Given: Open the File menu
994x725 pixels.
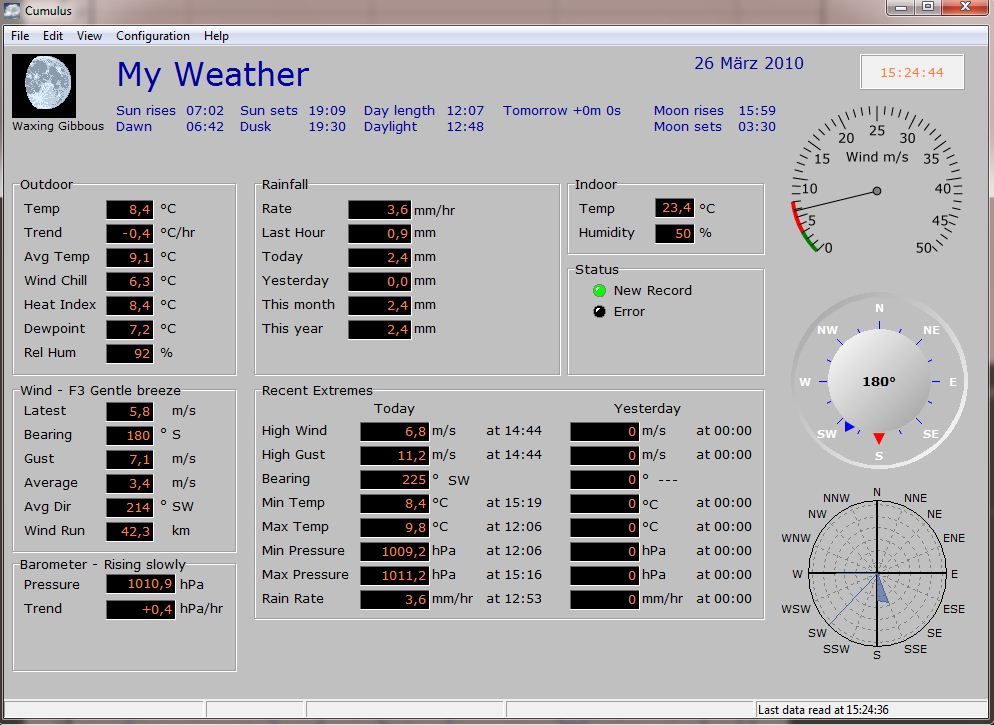Looking at the screenshot, I should (20, 36).
